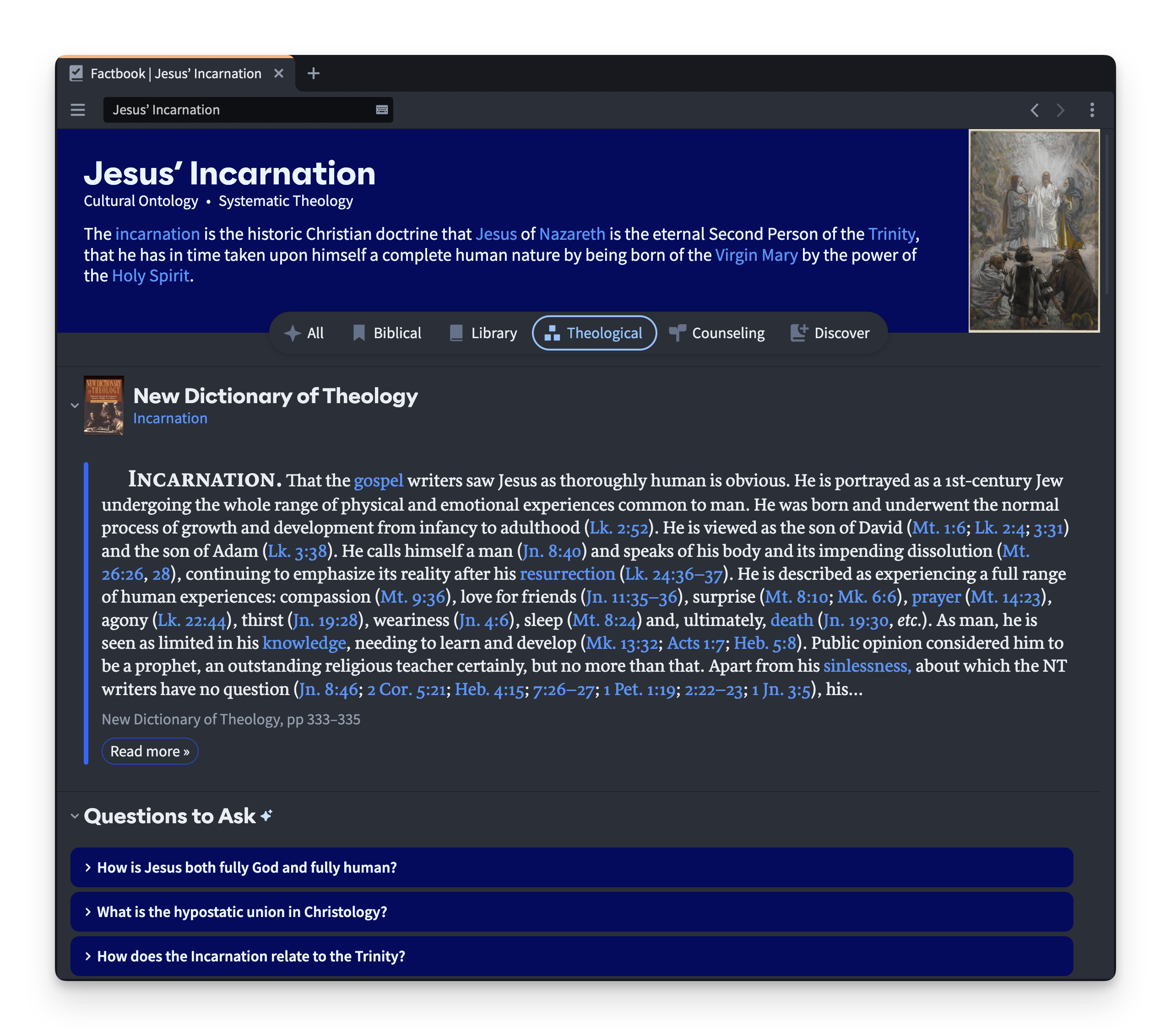Collapse the Questions to Ask section

75,815
